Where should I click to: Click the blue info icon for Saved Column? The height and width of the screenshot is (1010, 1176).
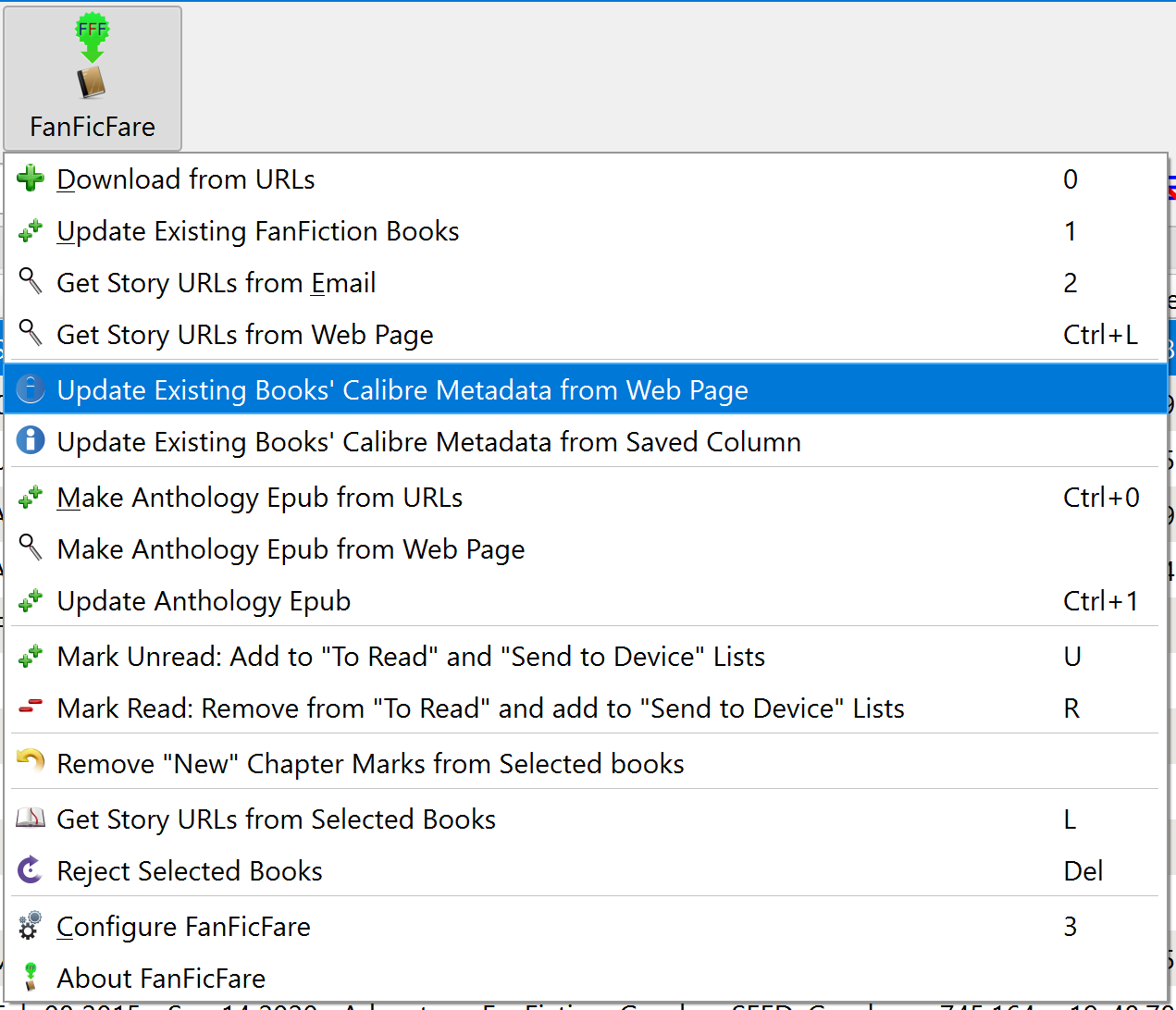tap(31, 440)
